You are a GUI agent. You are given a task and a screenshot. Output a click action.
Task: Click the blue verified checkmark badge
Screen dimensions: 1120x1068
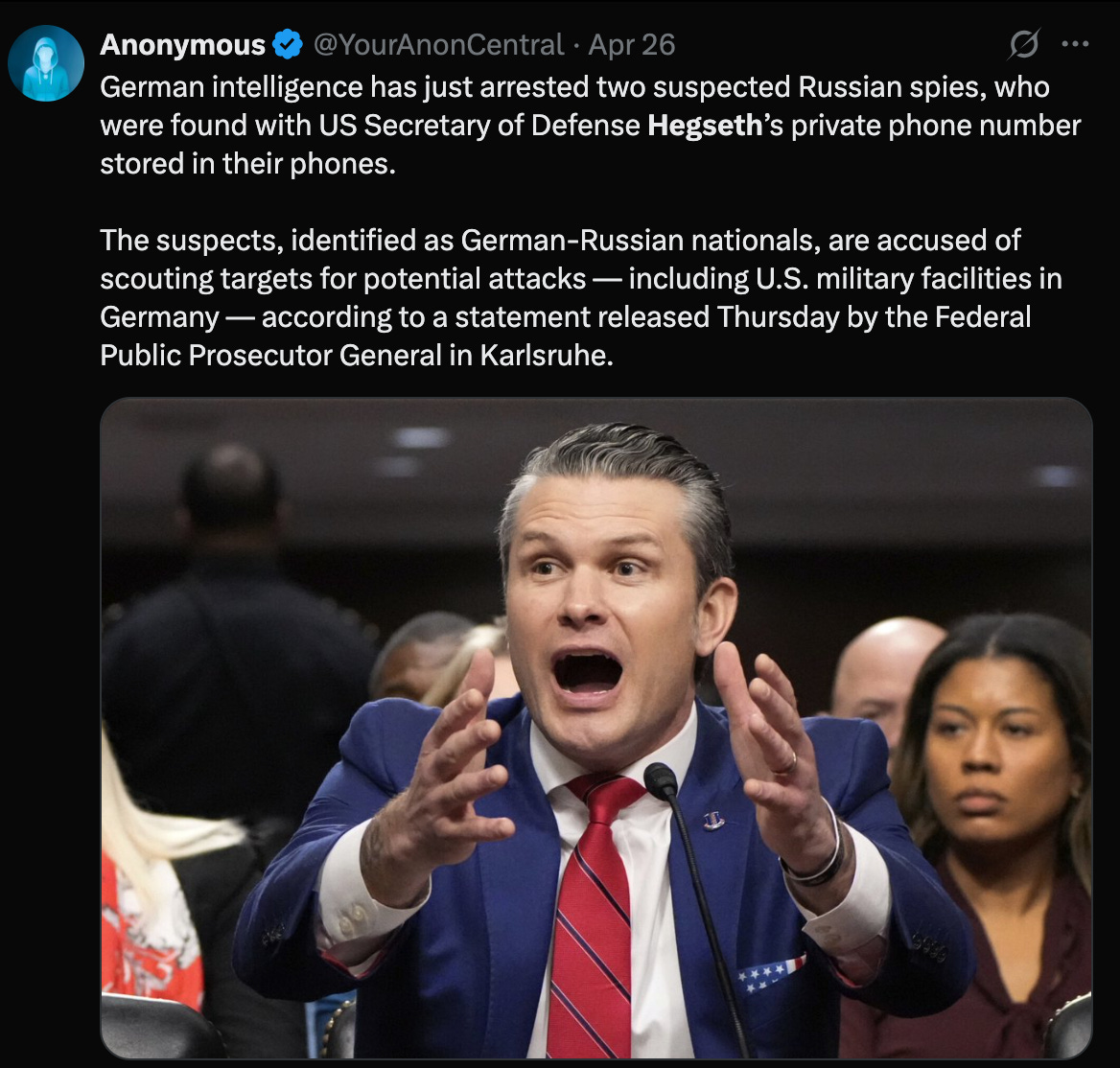(288, 45)
